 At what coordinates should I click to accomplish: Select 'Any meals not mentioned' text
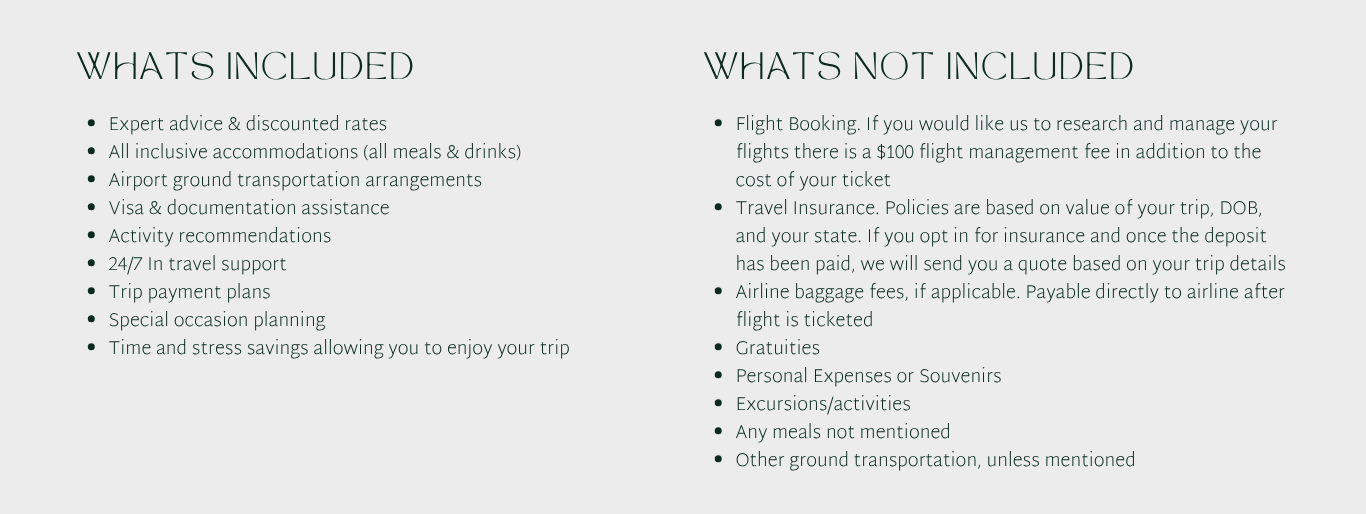pos(843,432)
